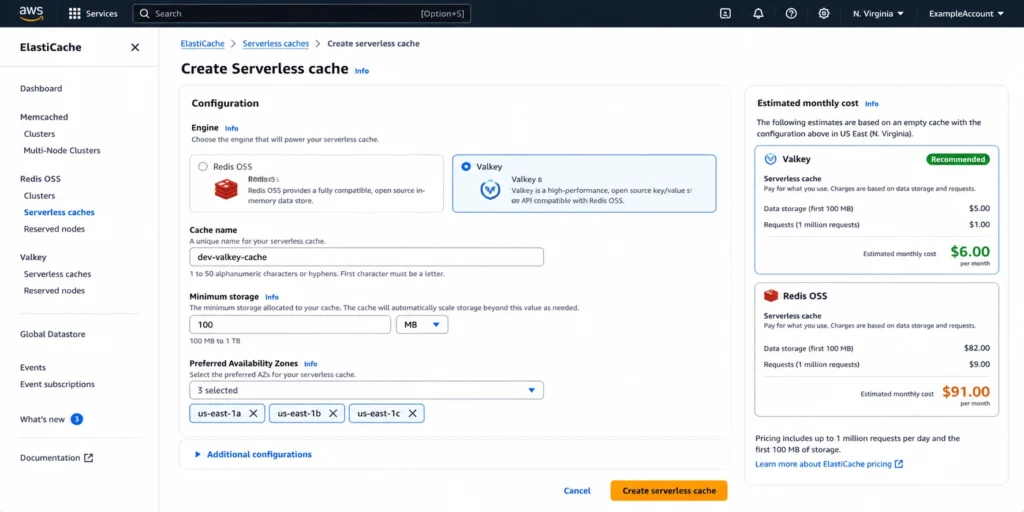Click Info link next to Minimum storage
Image resolution: width=1024 pixels, height=512 pixels.
point(272,297)
